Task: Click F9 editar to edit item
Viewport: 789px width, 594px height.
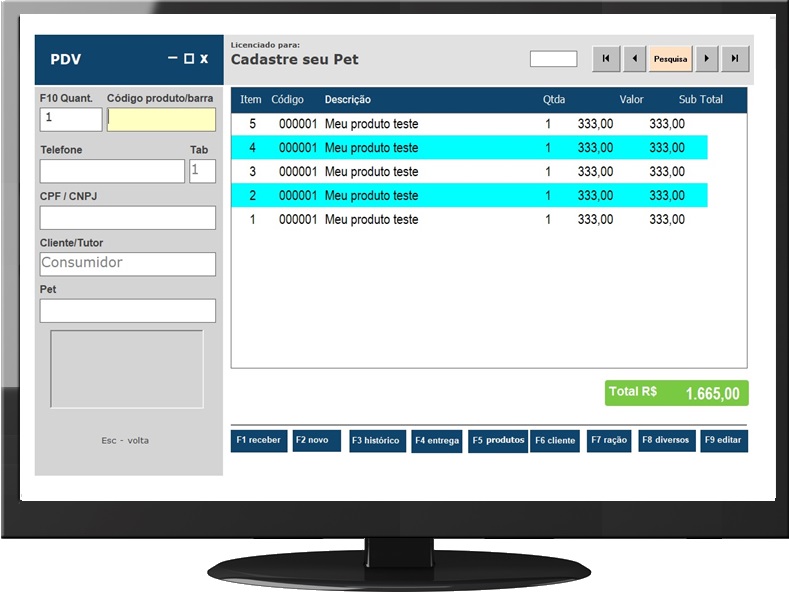Action: pos(724,441)
